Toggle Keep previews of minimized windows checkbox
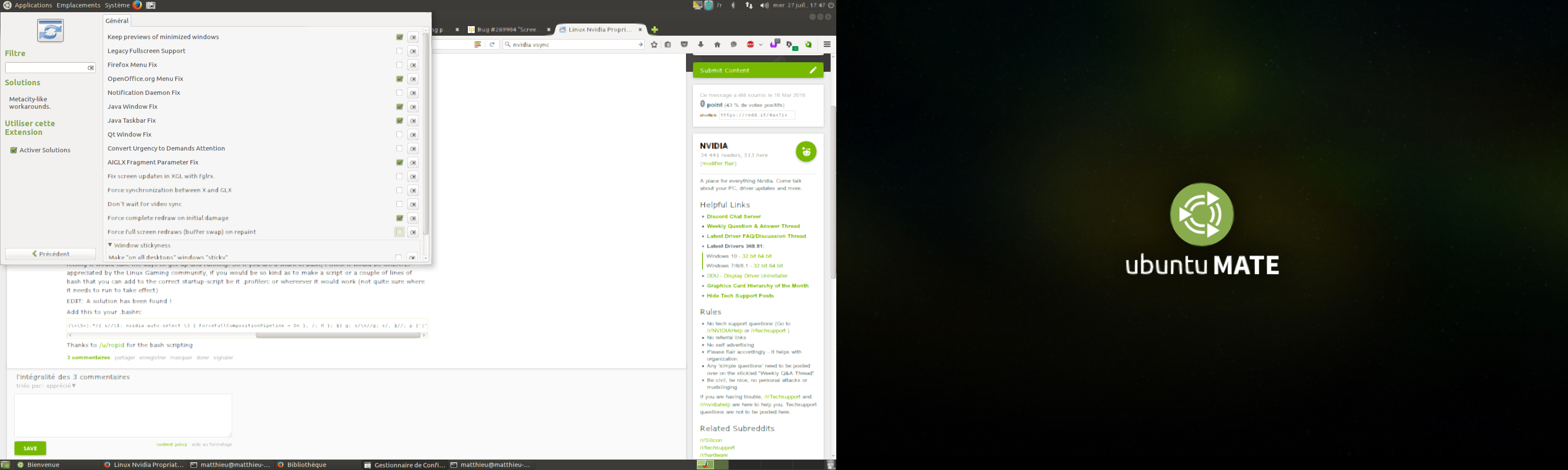The image size is (1568, 470). coord(399,37)
